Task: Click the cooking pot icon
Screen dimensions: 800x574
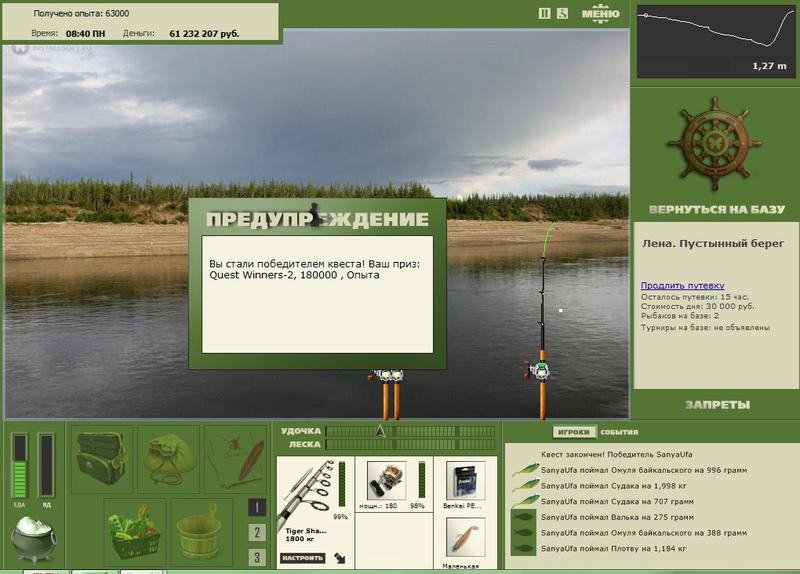Action: [x=34, y=539]
